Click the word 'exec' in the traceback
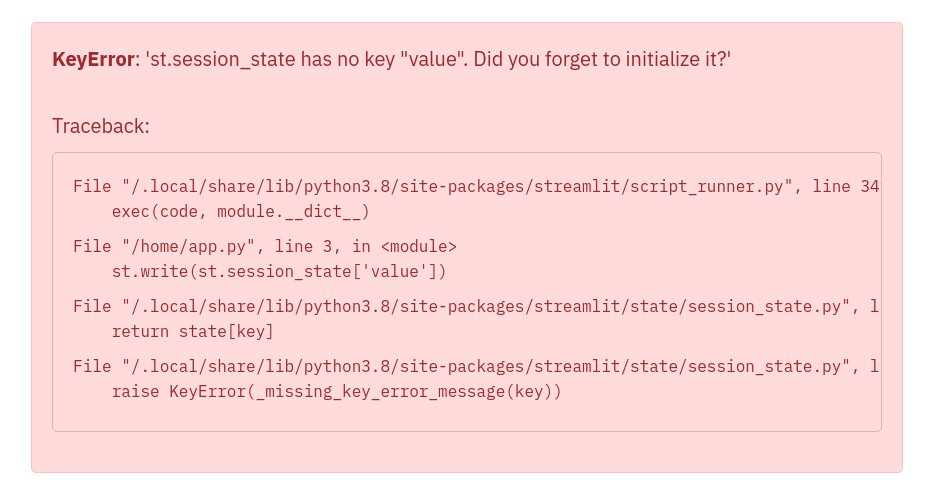935x493 pixels. tap(131, 211)
